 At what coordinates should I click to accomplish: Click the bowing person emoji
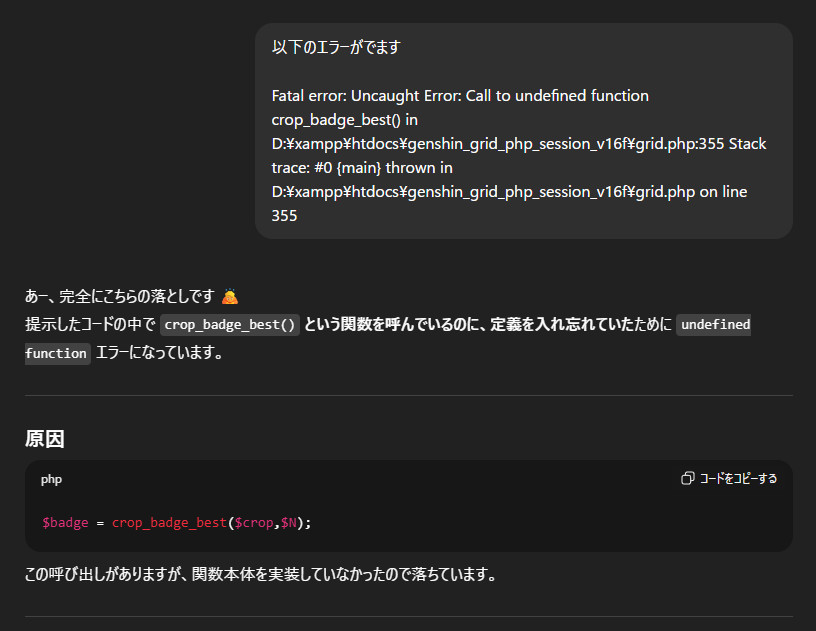click(x=230, y=297)
